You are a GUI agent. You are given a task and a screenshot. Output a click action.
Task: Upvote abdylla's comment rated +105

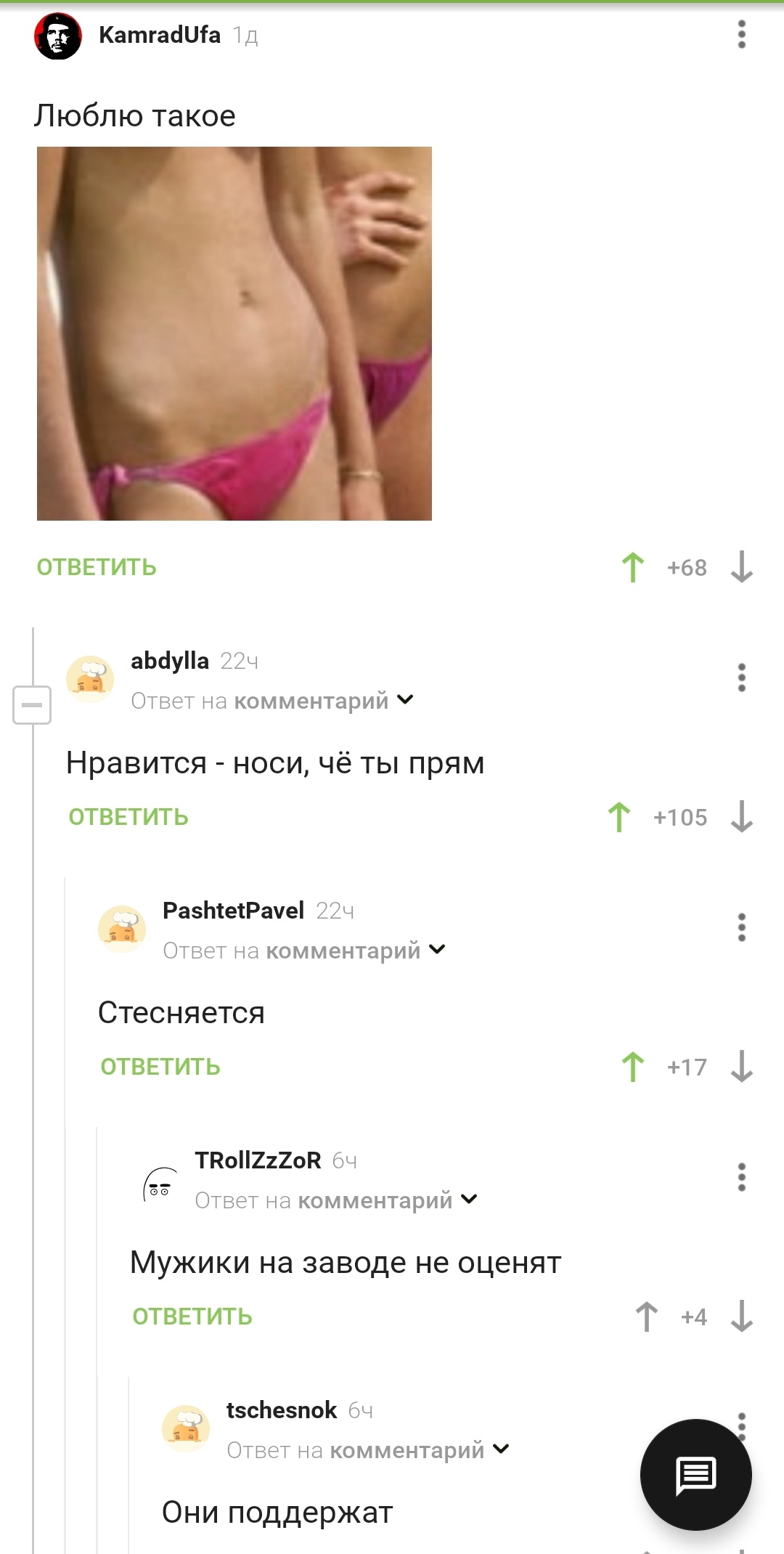click(619, 817)
